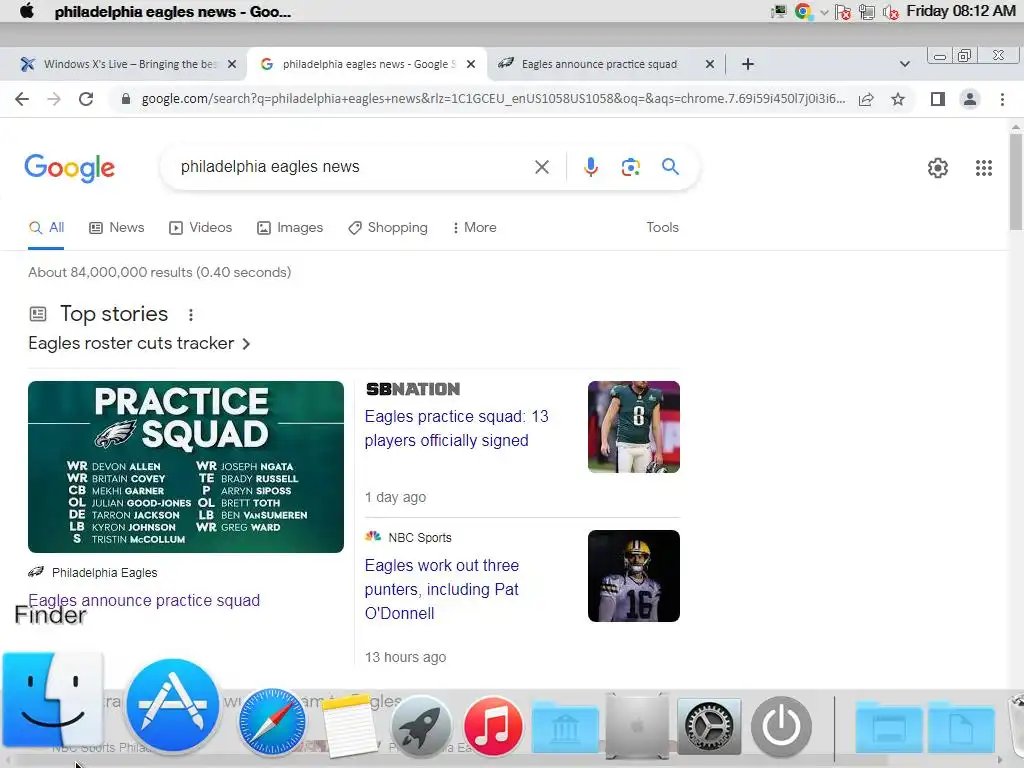Click the site security lock icon

click(126, 99)
